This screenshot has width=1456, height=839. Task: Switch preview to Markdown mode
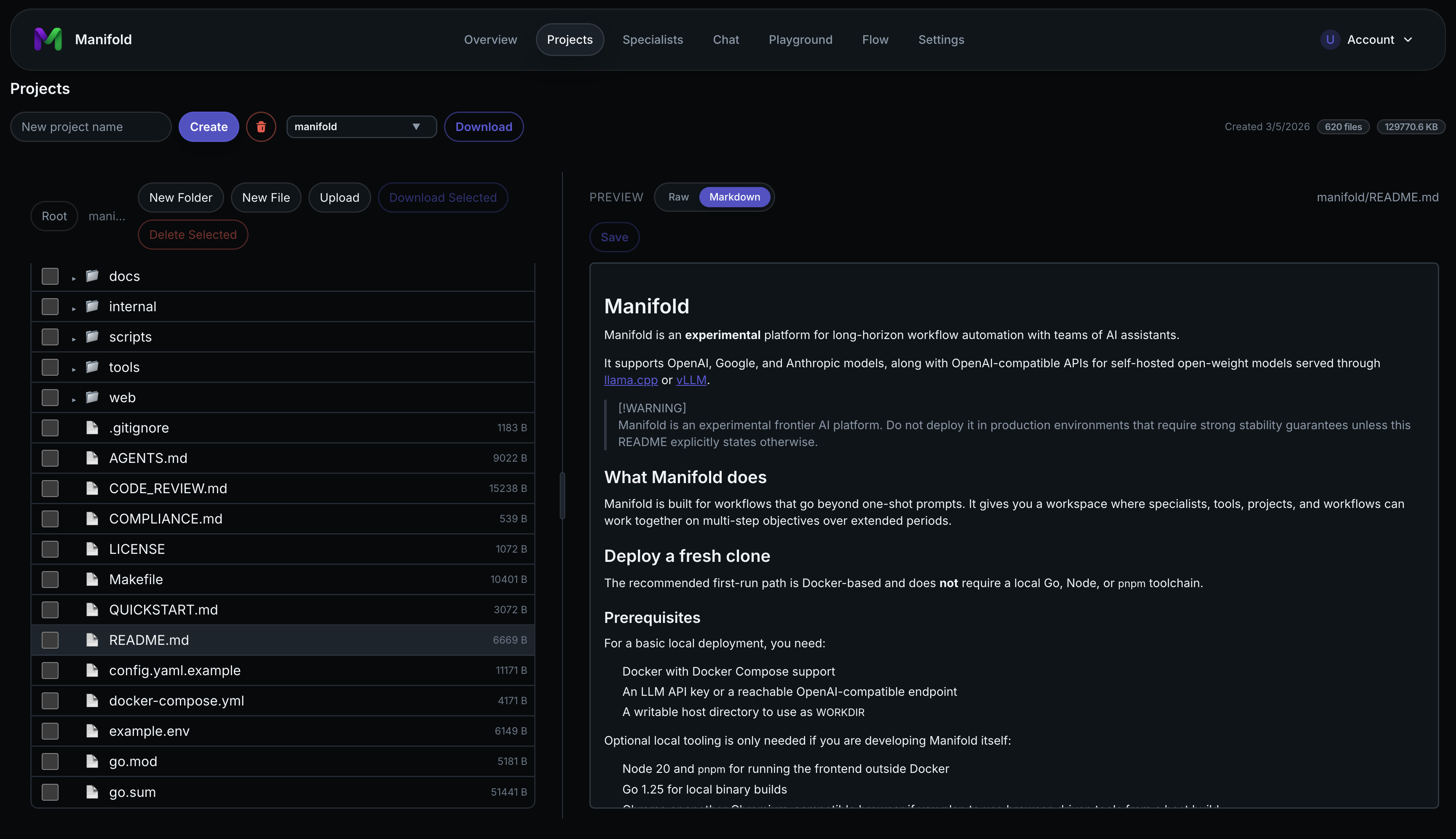click(x=734, y=197)
